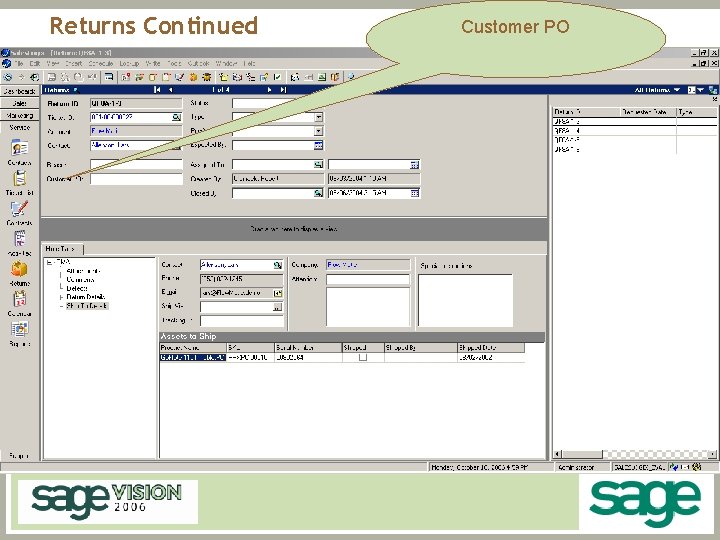Click the Forward arrow toolbar icon
Screen dimensions: 720x540
pos(21,77)
